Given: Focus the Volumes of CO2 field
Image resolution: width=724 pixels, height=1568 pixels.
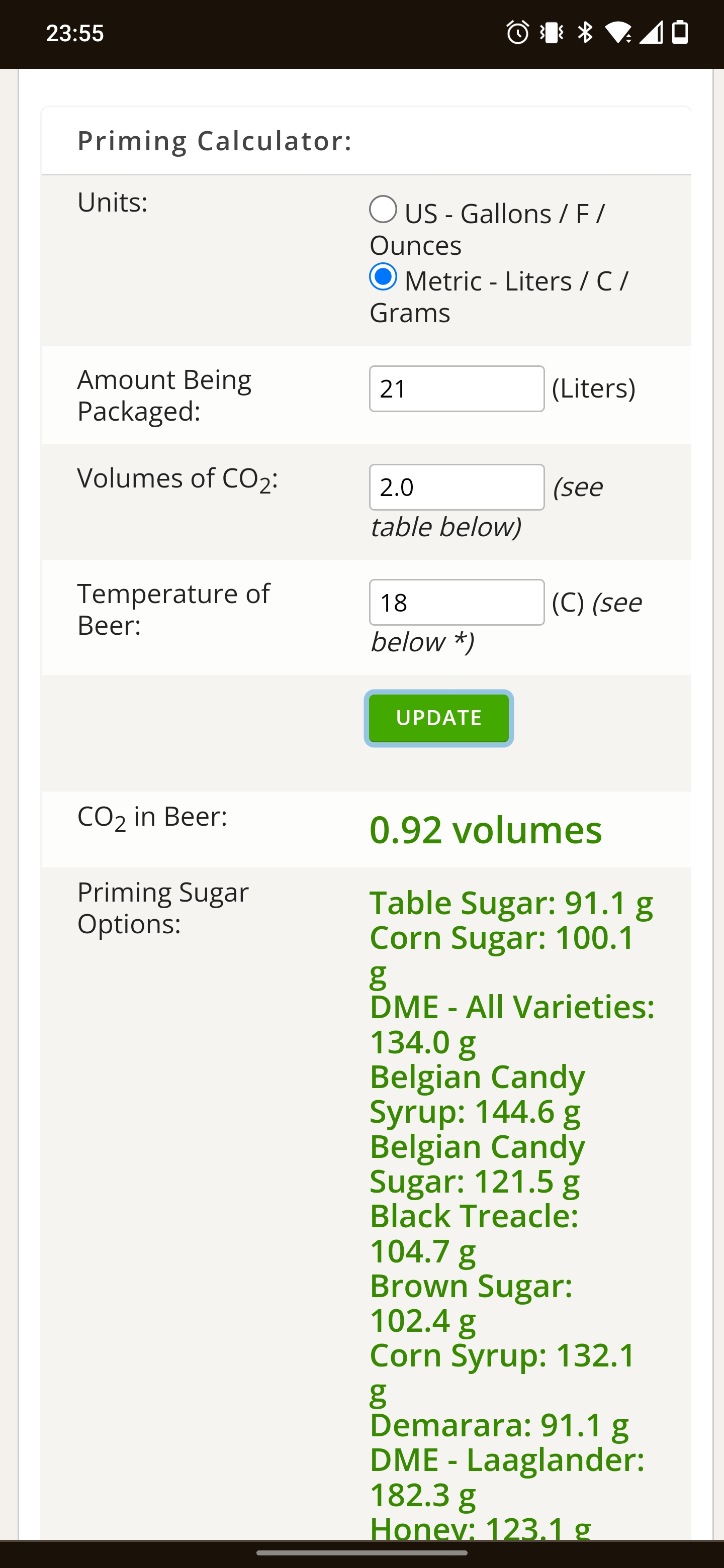Looking at the screenshot, I should click(457, 487).
